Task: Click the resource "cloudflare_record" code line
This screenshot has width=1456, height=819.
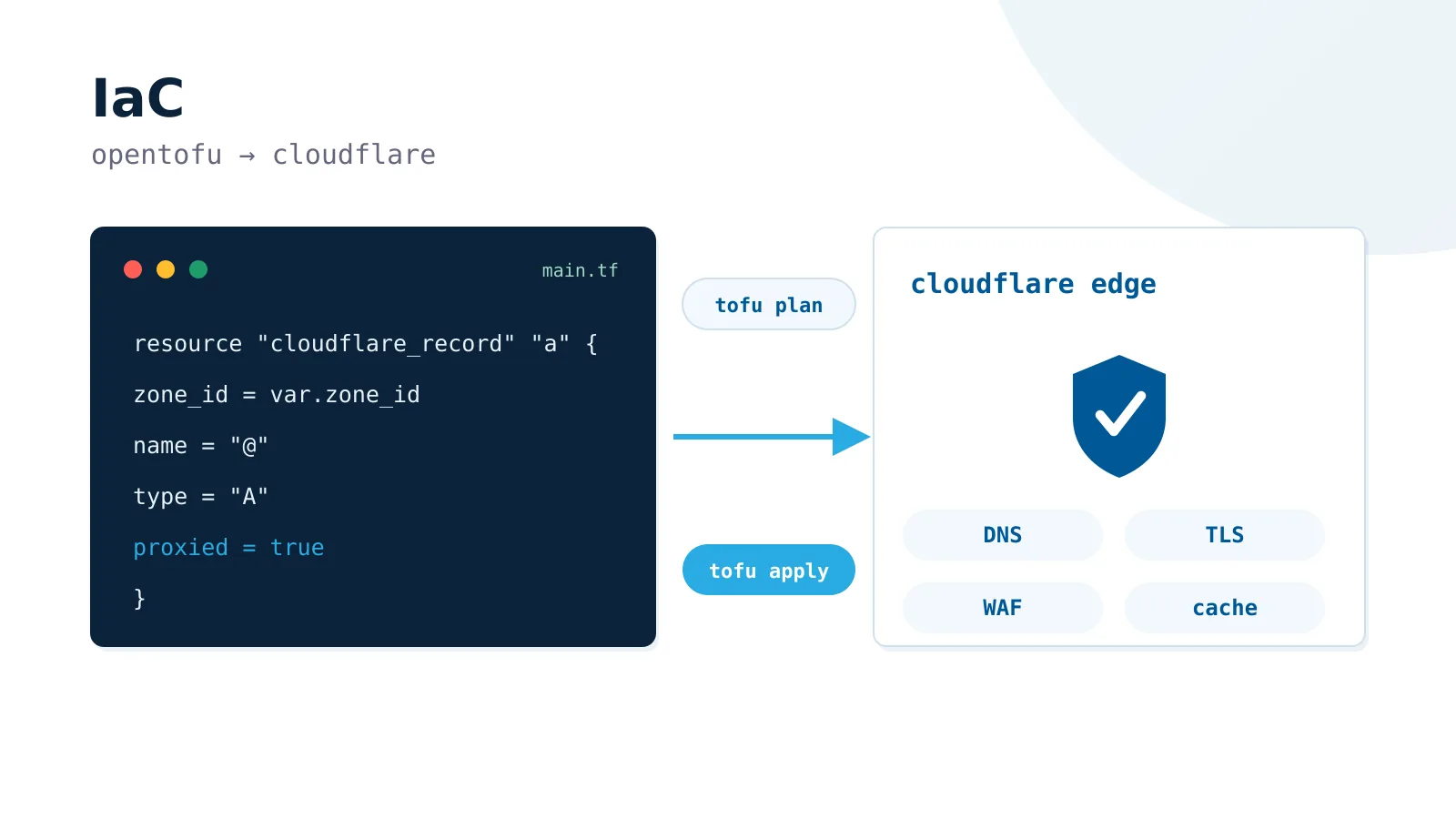Action: 366,344
